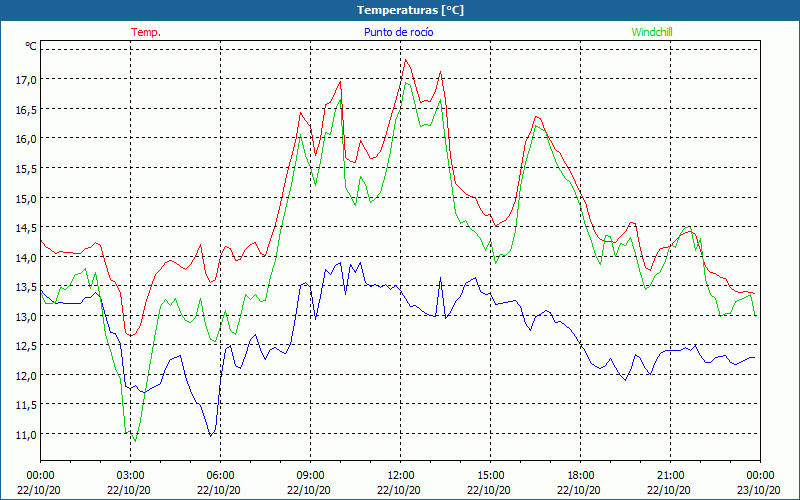
Task: Click the 03:00 time axis label
Action: tap(131, 476)
